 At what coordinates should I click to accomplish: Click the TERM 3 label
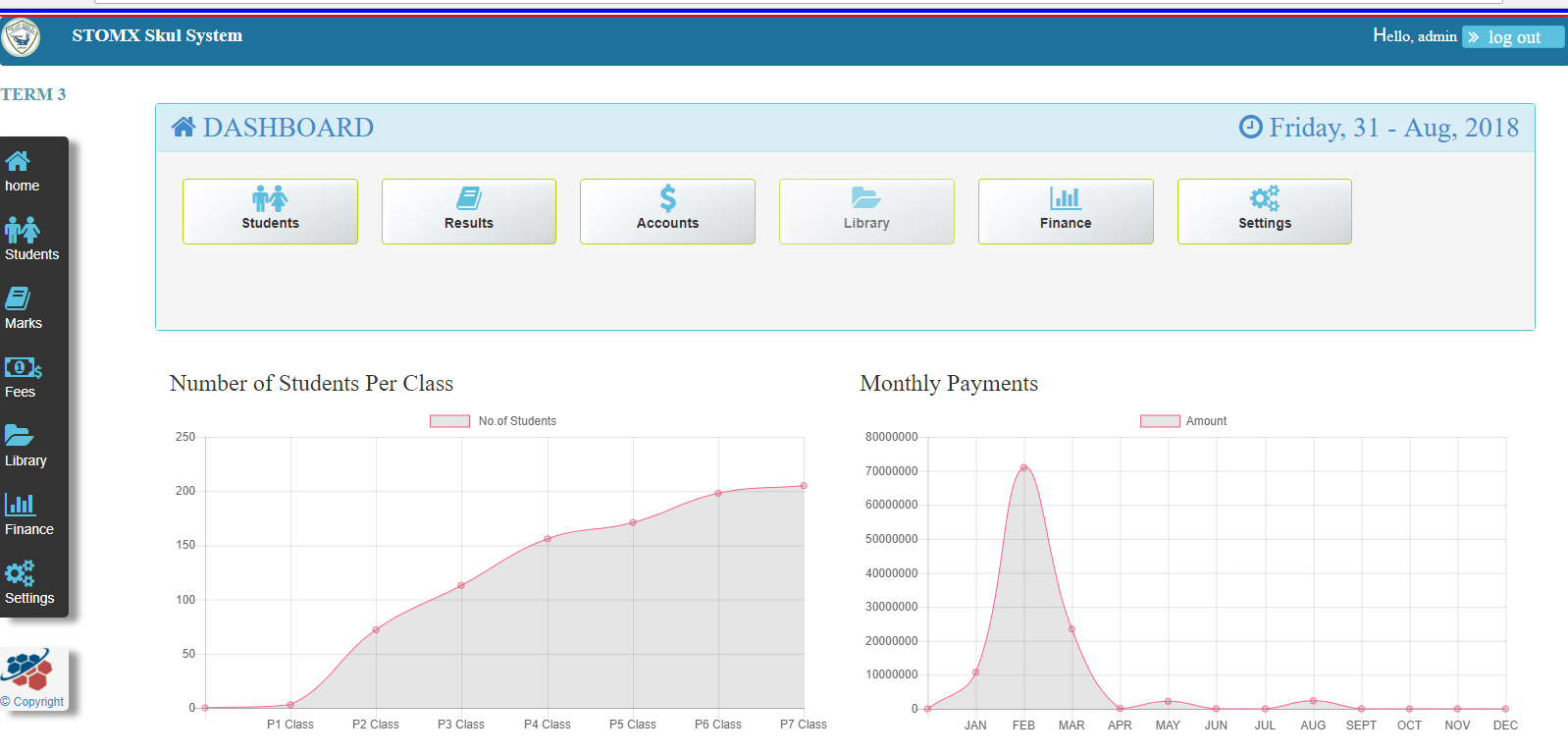33,94
